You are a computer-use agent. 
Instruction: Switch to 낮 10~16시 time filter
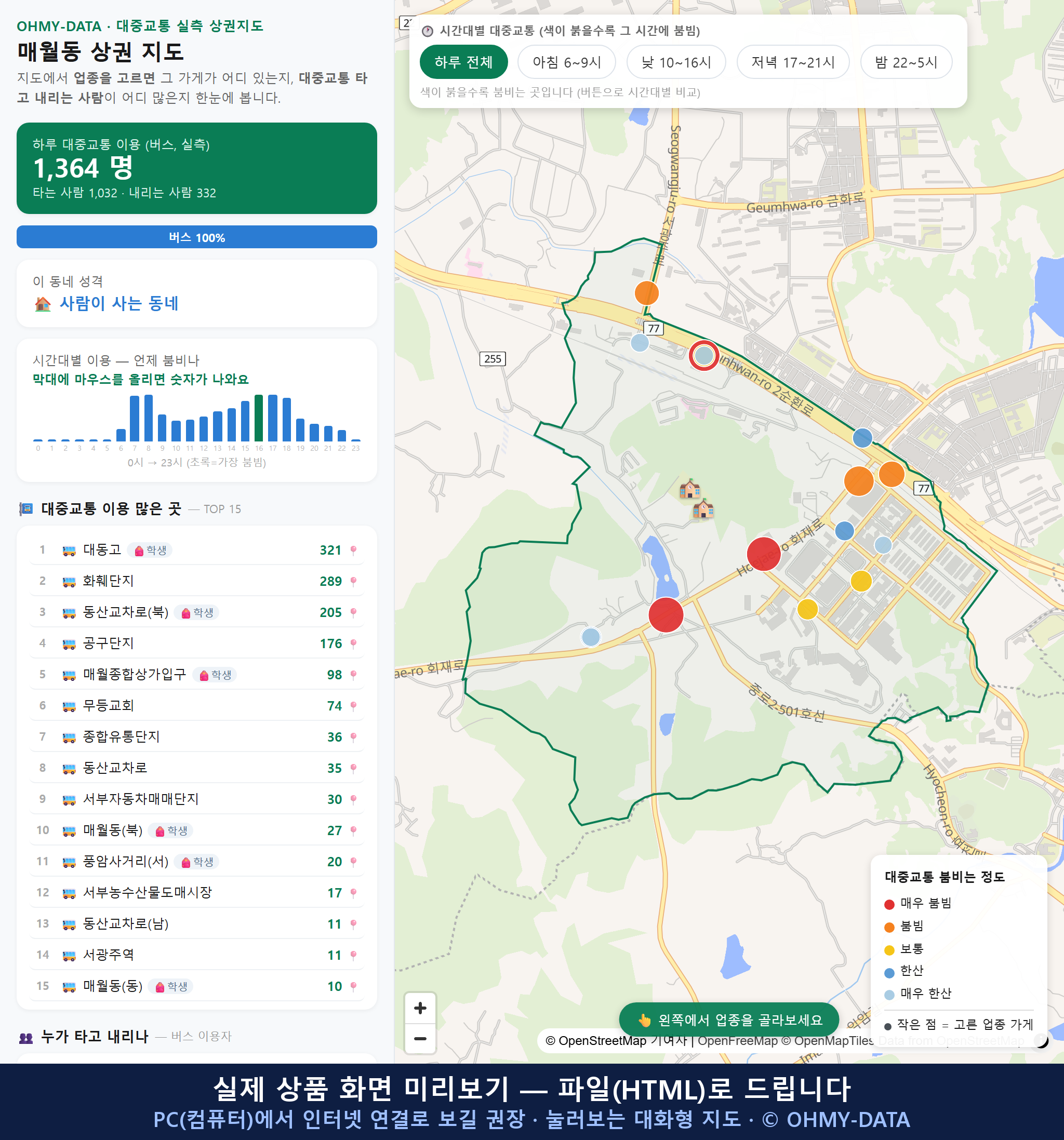click(x=676, y=62)
